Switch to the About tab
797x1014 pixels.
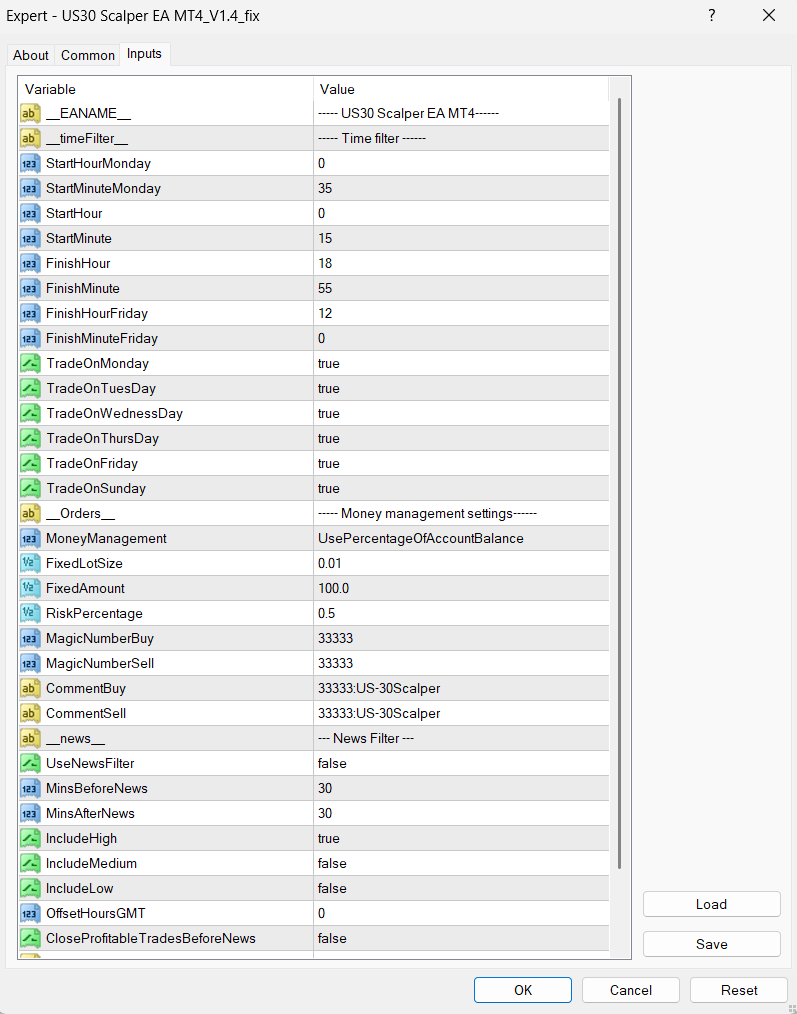pyautogui.click(x=31, y=56)
